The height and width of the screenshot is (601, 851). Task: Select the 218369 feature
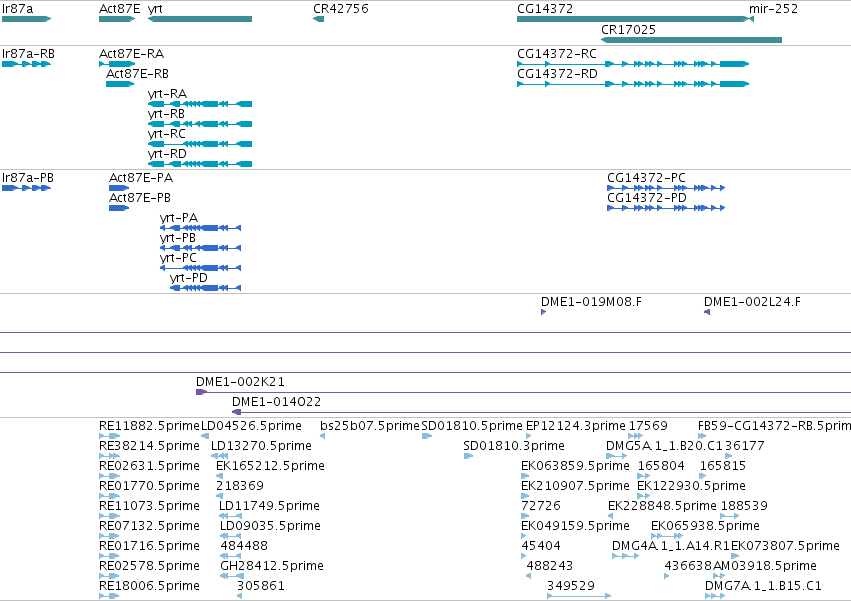[x=219, y=496]
